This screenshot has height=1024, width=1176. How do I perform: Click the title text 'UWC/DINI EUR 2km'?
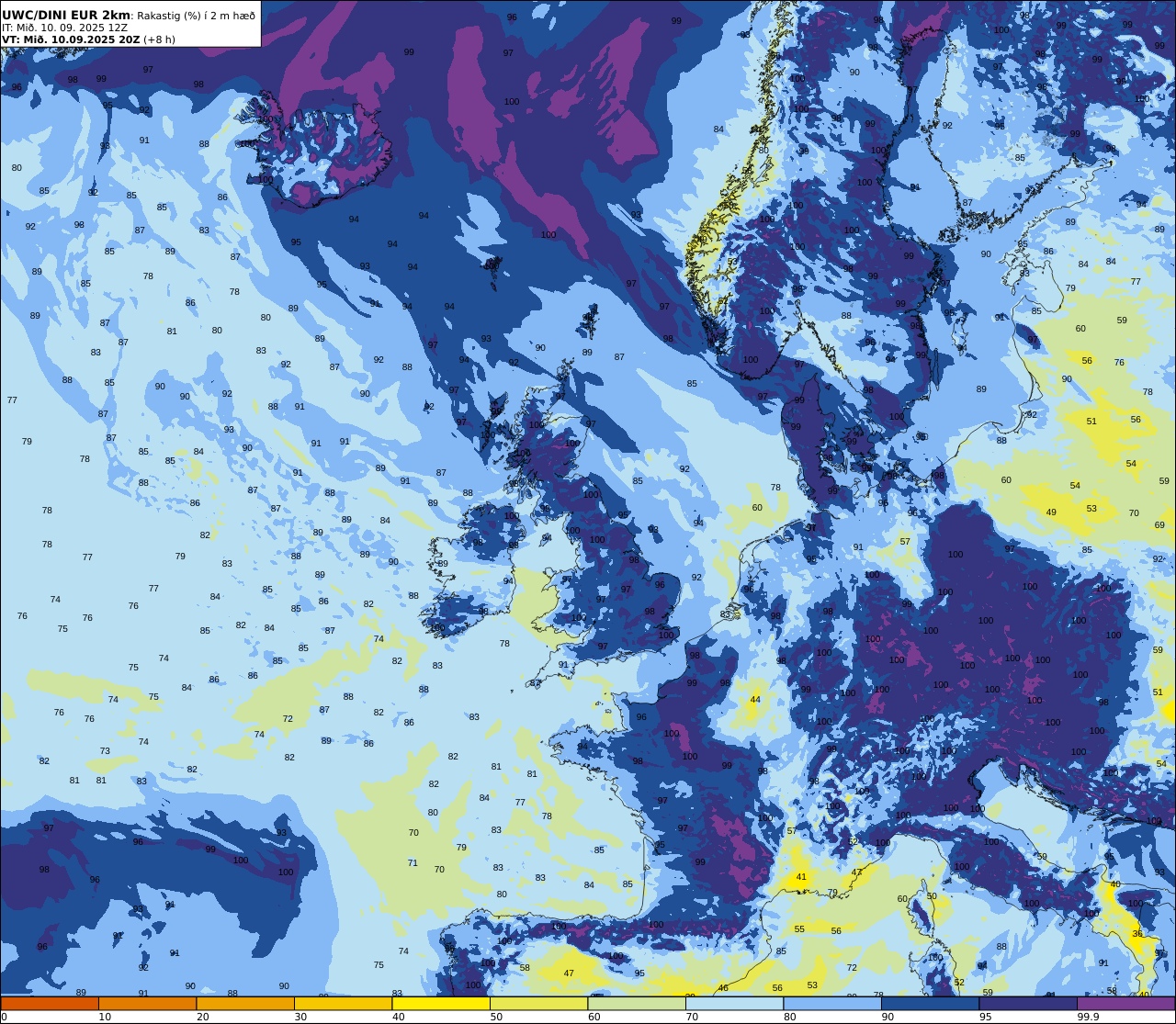point(67,15)
